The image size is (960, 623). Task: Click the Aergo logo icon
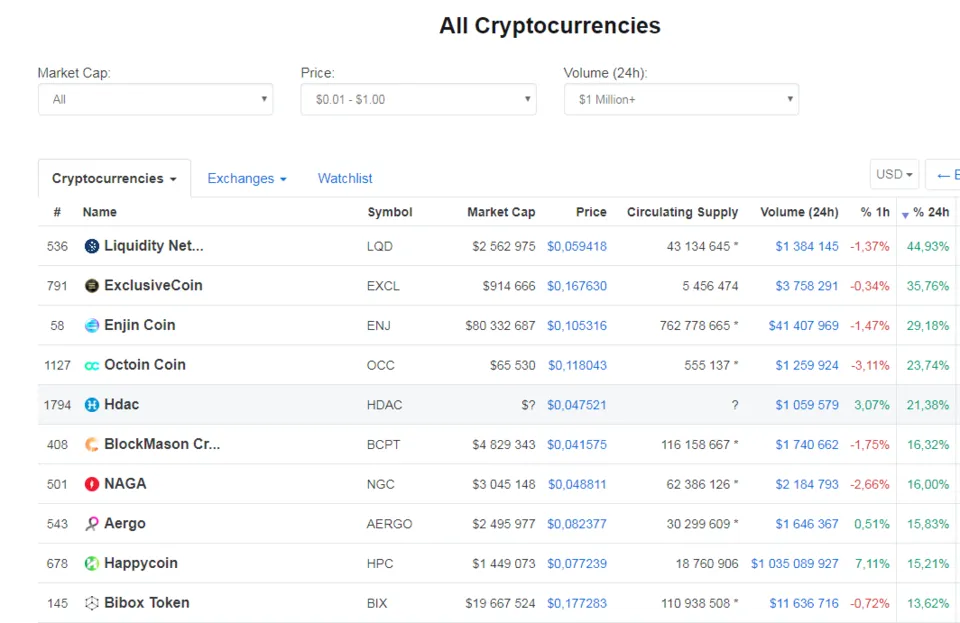click(92, 524)
